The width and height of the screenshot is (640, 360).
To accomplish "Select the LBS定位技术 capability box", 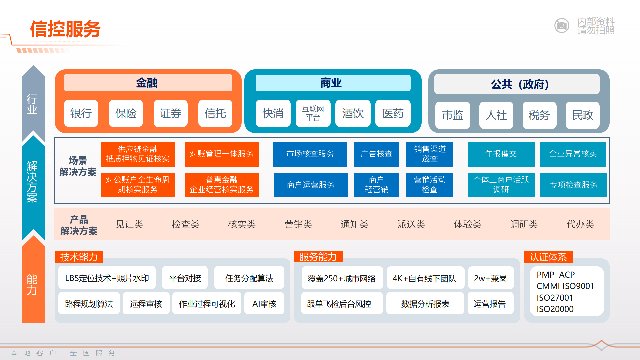I will [107, 278].
